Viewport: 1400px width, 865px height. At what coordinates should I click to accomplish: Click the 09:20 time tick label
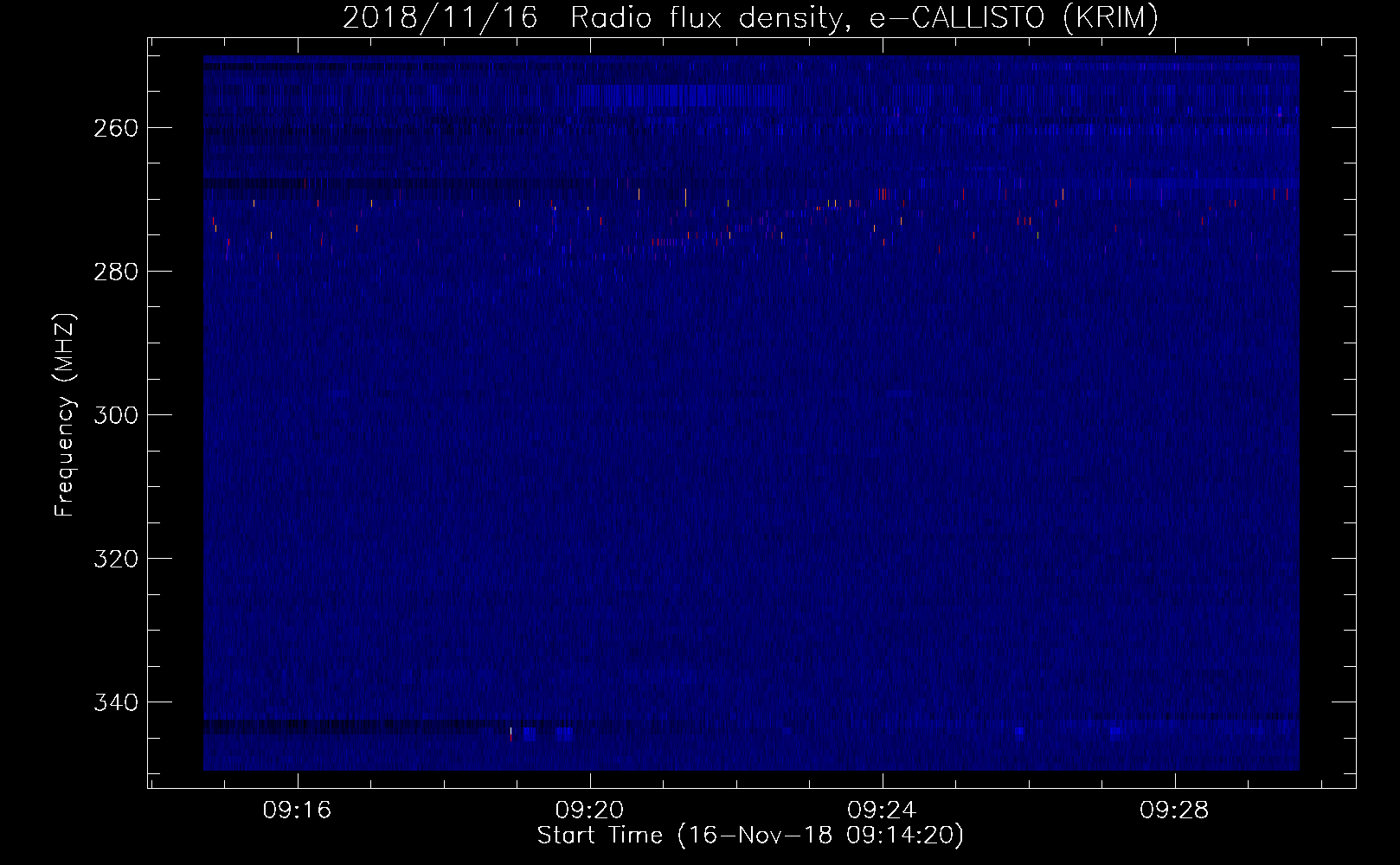pos(590,811)
